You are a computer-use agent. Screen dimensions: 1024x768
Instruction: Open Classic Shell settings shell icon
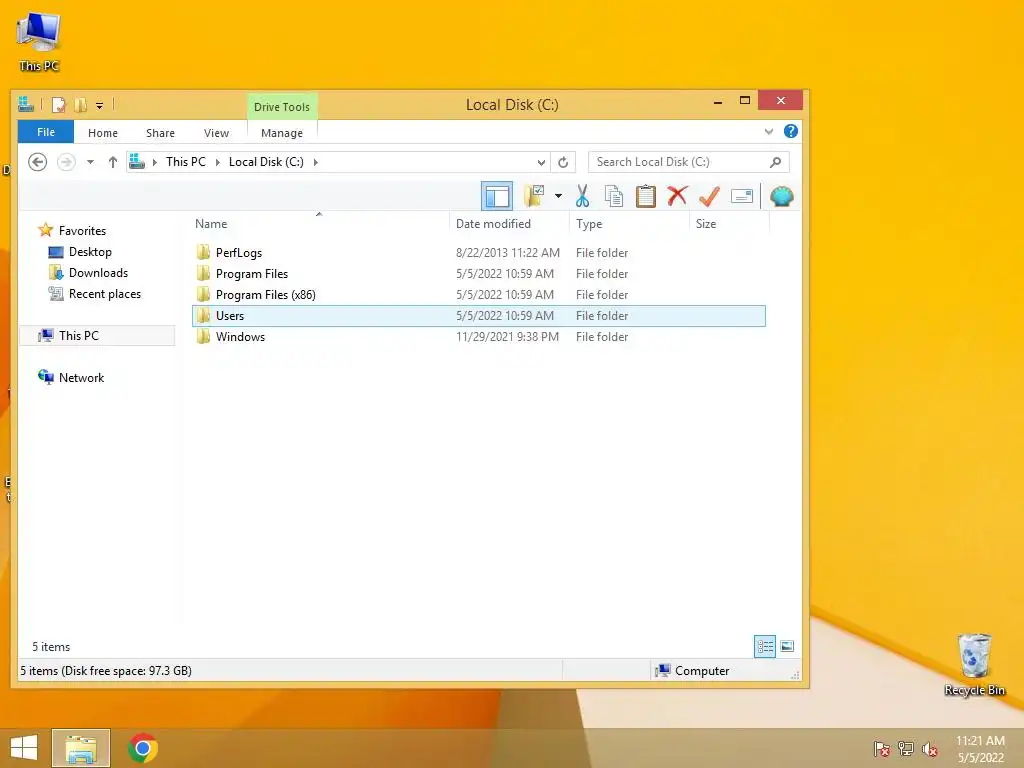tap(782, 196)
